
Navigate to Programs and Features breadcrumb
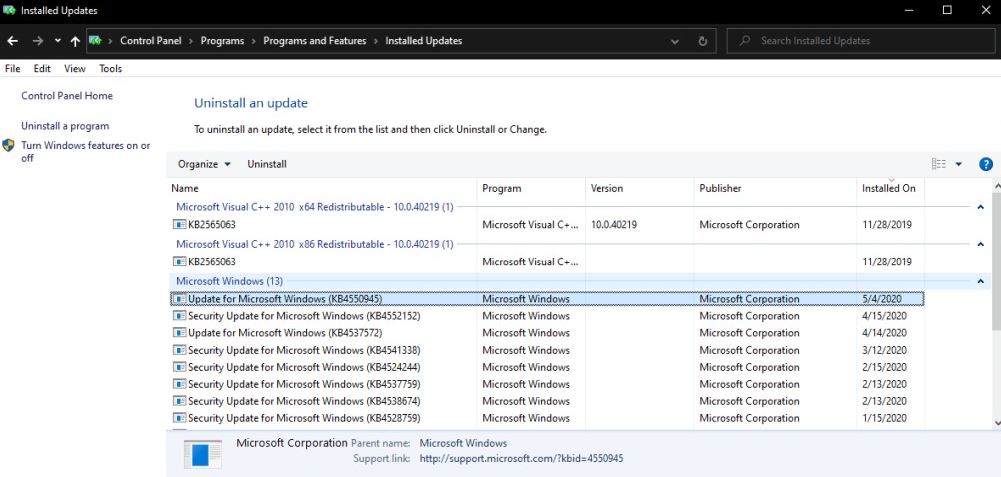point(315,41)
